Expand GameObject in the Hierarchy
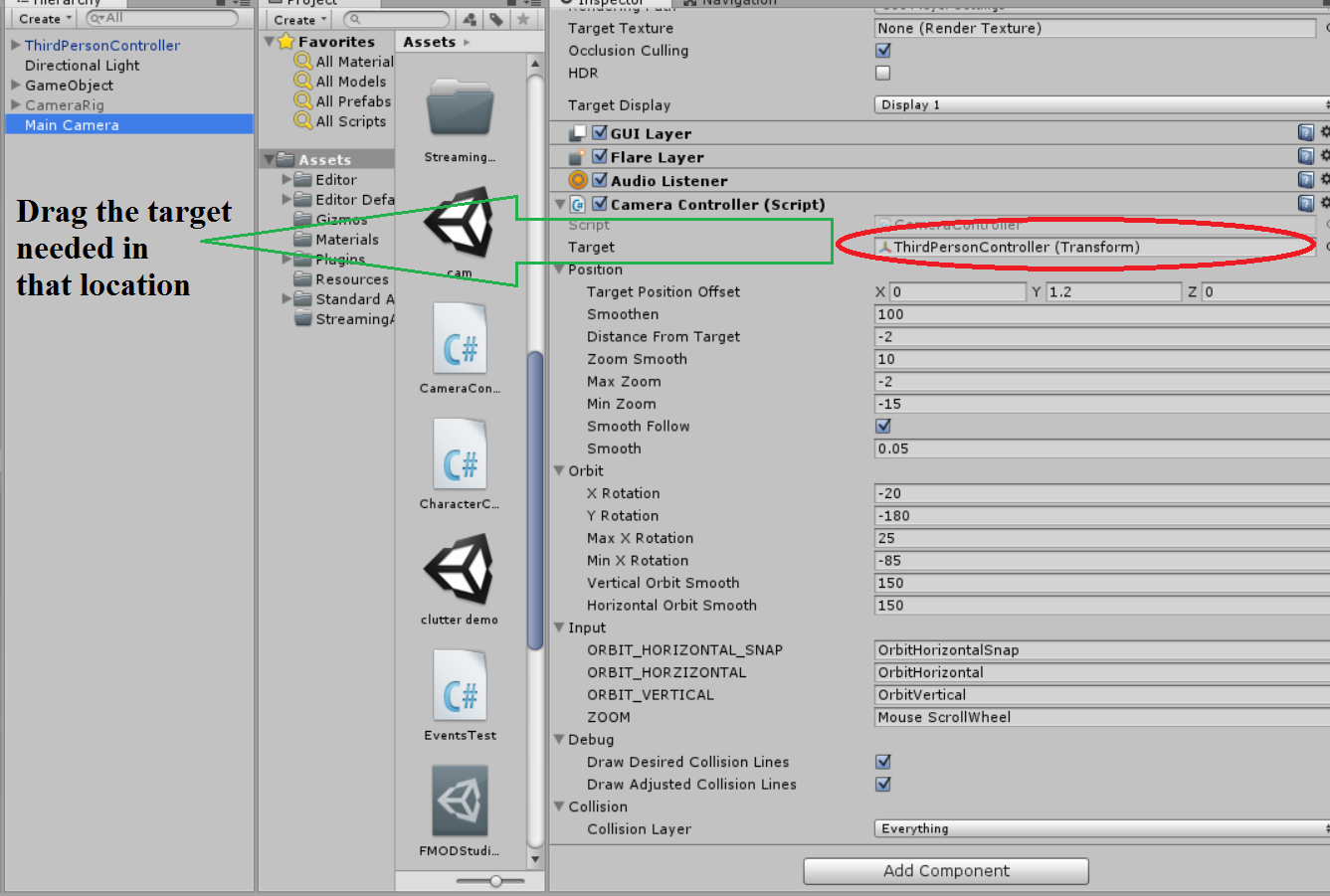 coord(16,85)
